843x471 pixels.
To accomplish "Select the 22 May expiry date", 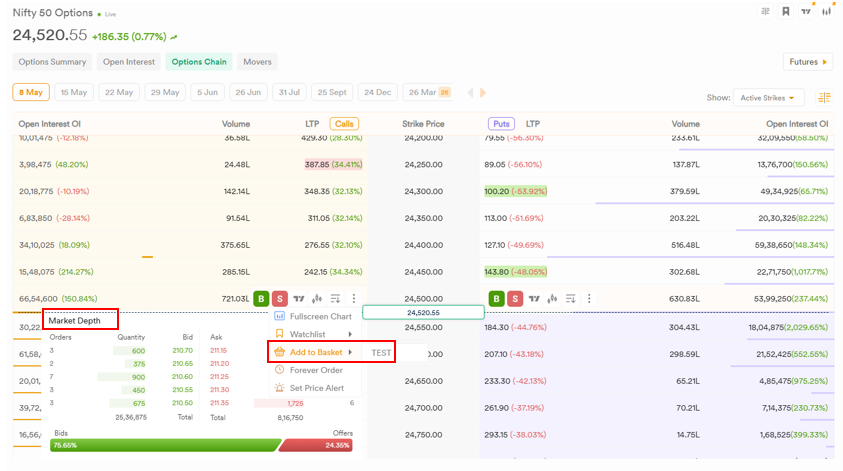I will tap(119, 92).
